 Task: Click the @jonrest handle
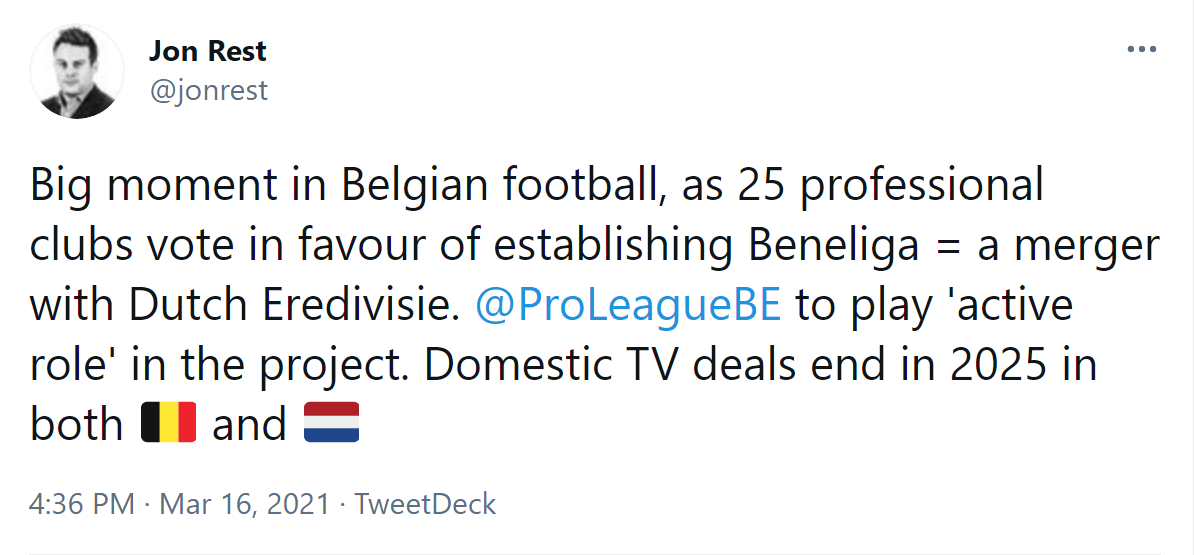click(208, 90)
